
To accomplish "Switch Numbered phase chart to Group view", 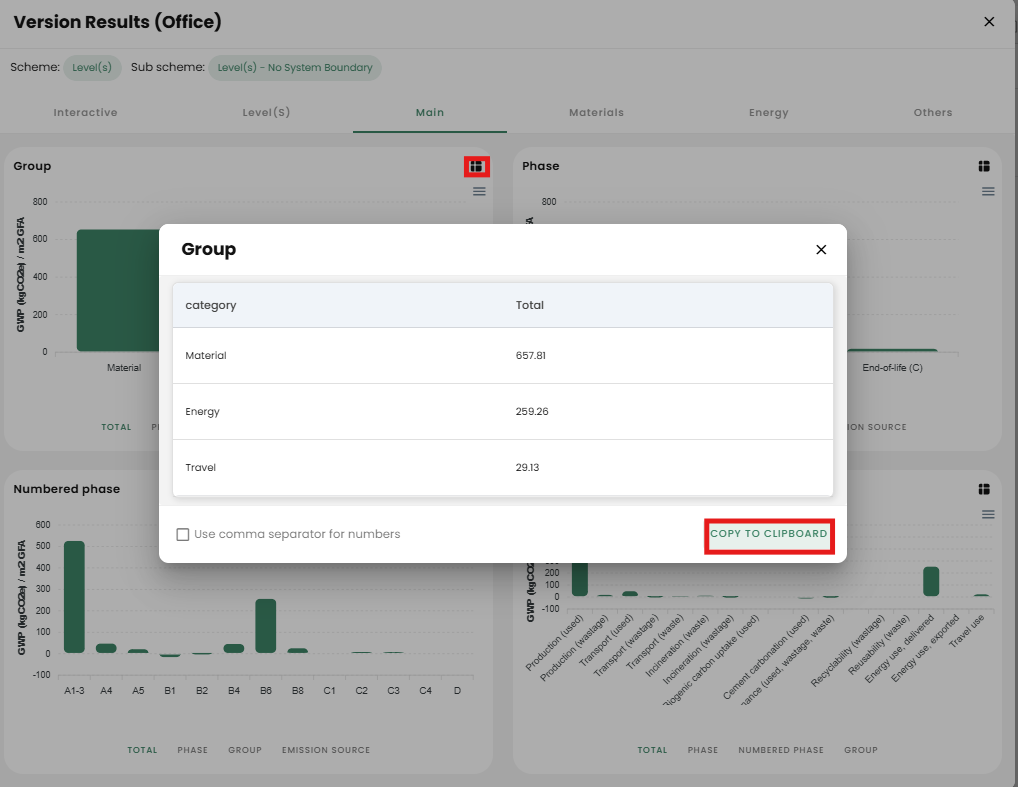I will click(x=244, y=750).
